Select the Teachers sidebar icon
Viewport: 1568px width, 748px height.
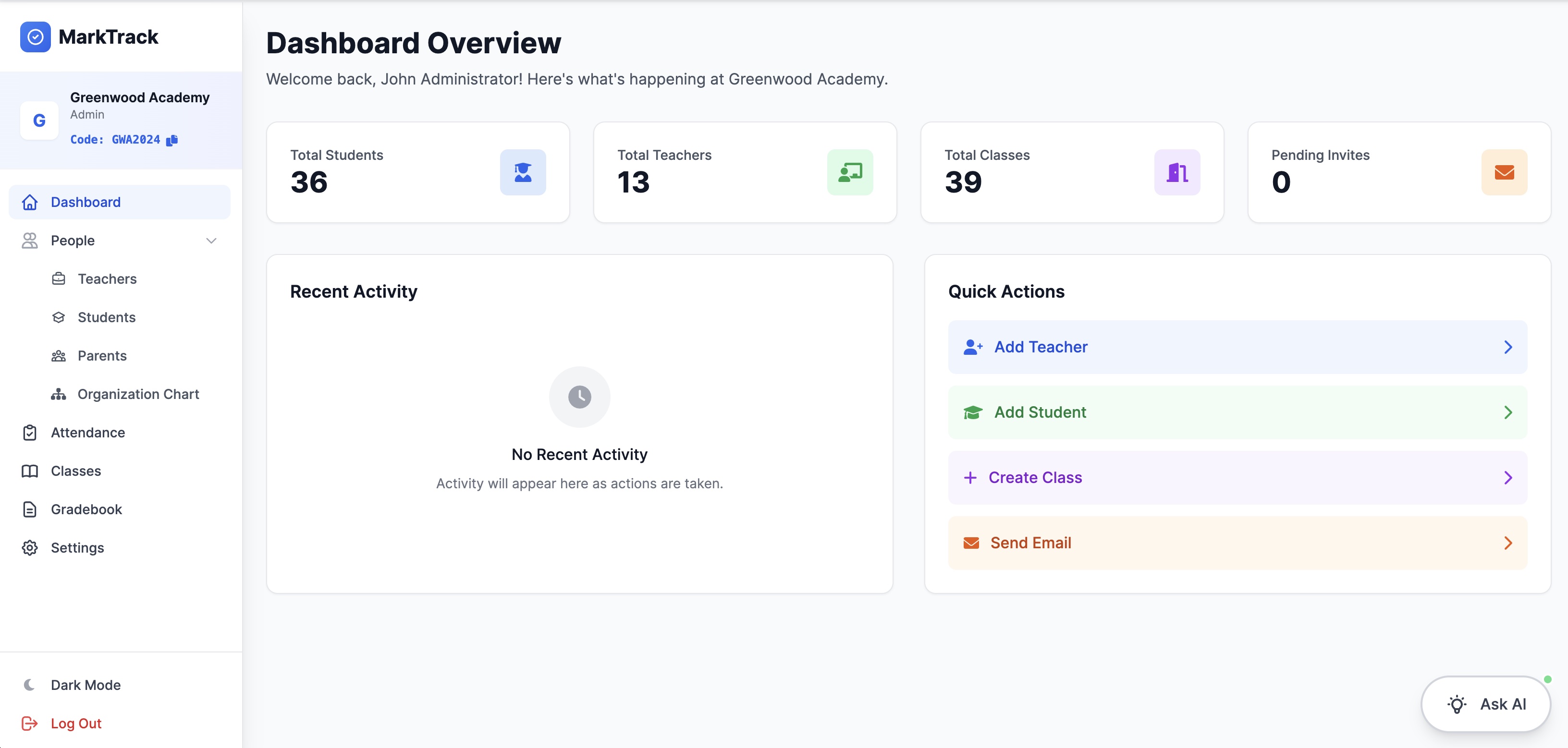pos(59,278)
